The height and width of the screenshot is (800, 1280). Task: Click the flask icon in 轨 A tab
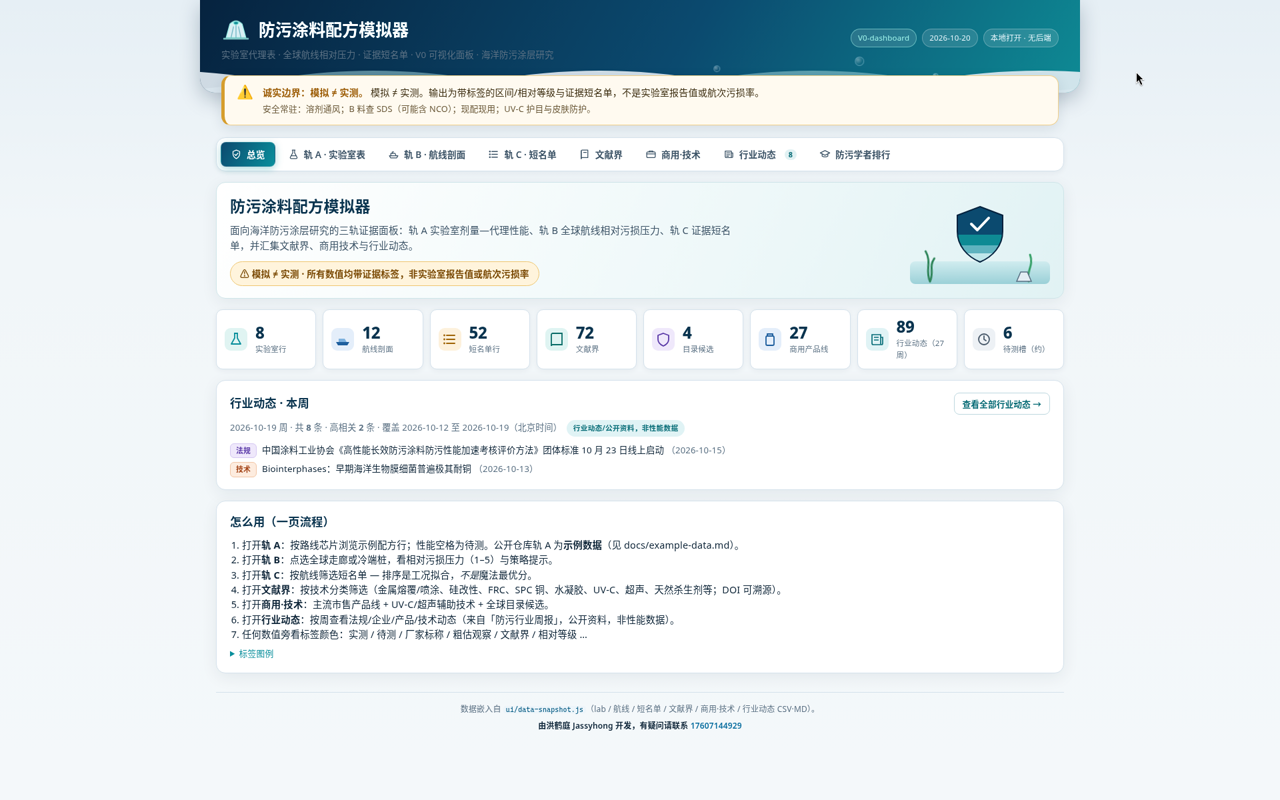click(x=294, y=155)
